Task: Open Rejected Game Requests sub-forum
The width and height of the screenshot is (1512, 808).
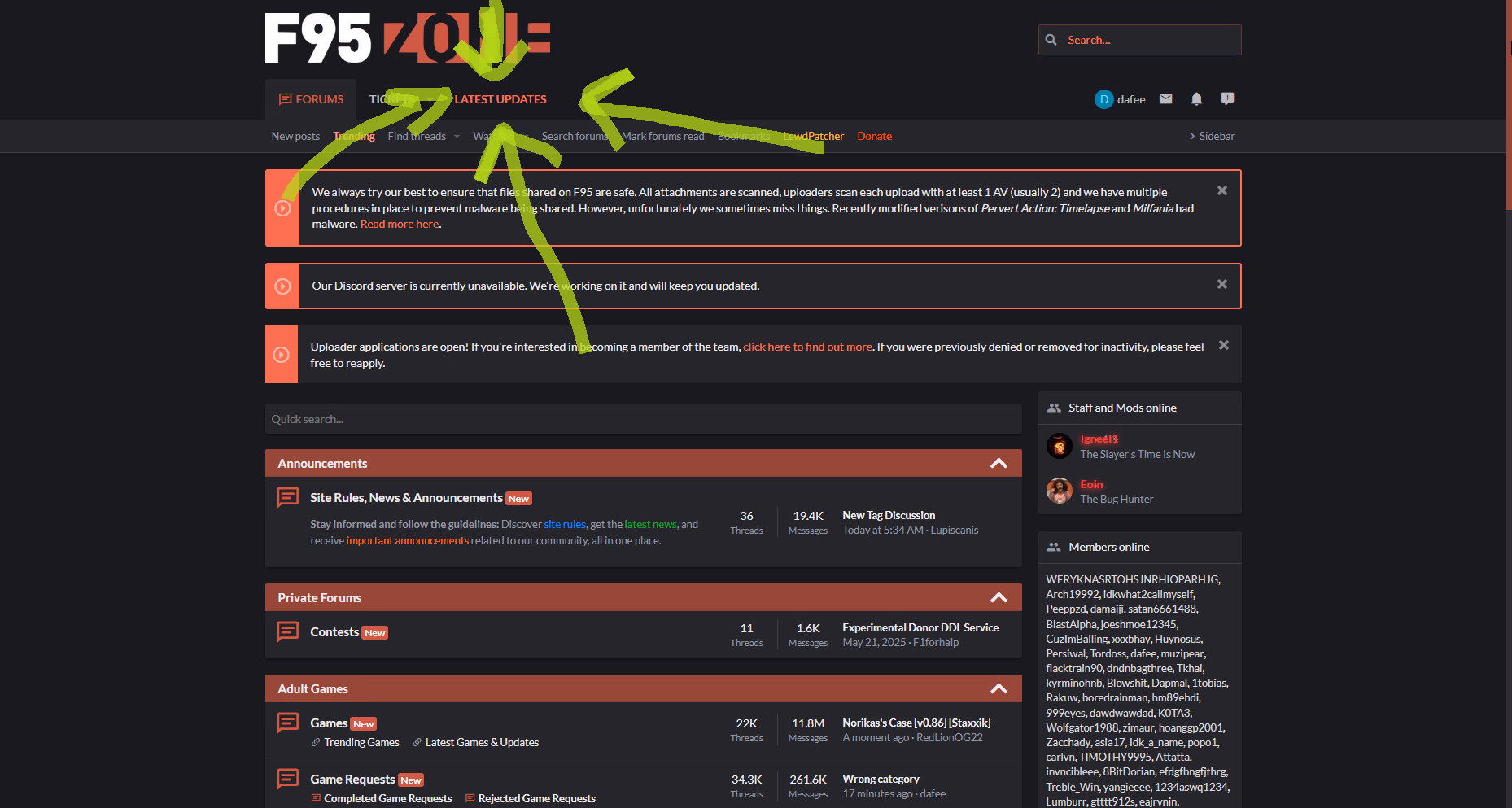Action: tap(537, 798)
